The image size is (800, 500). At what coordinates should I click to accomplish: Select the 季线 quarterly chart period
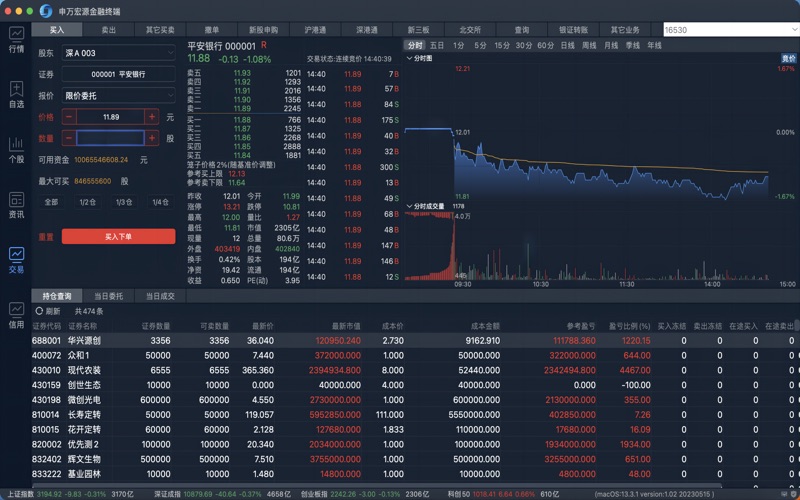point(633,45)
